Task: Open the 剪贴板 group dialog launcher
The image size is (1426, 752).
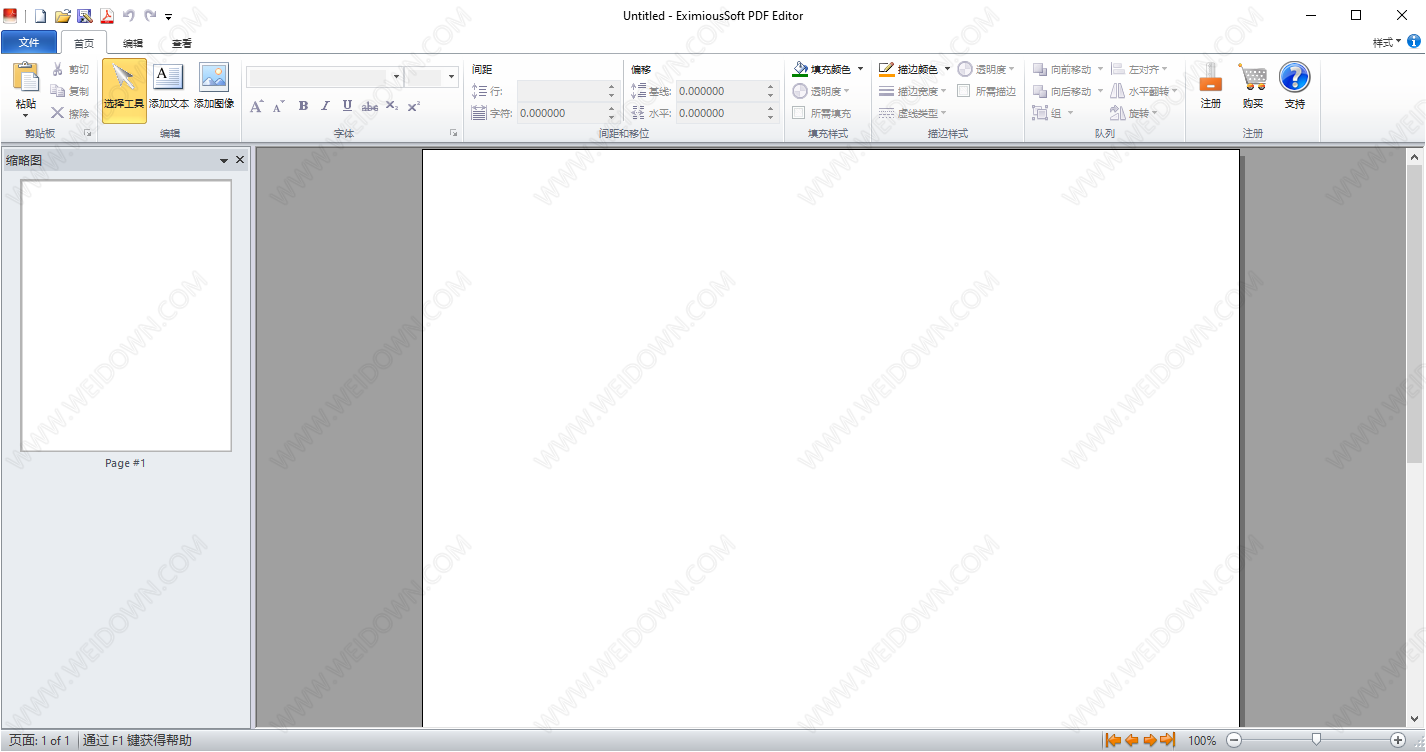Action: [88, 133]
